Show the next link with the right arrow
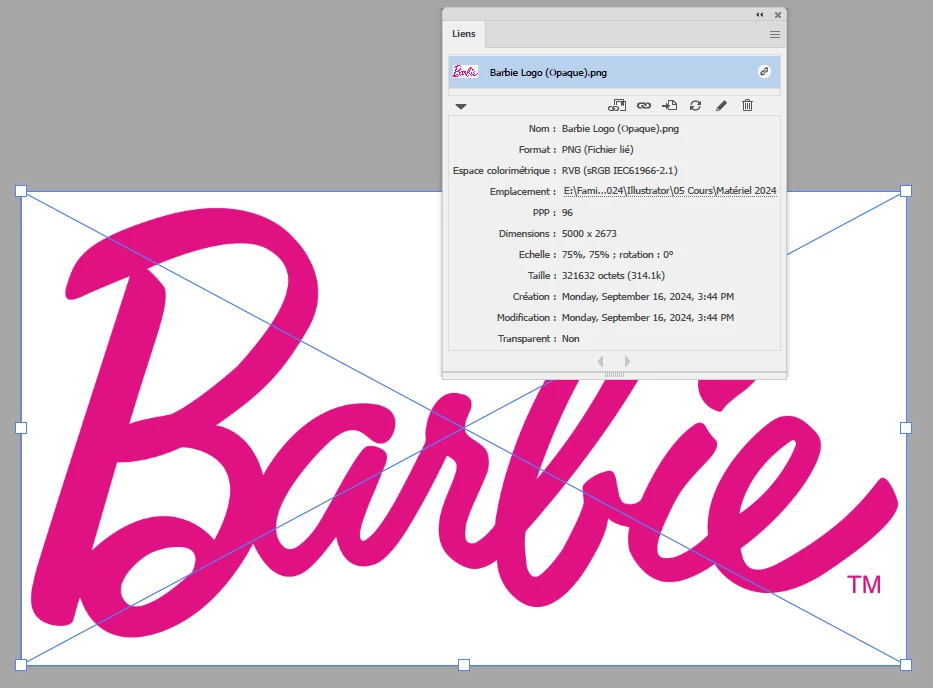Image resolution: width=933 pixels, height=688 pixels. click(x=627, y=361)
